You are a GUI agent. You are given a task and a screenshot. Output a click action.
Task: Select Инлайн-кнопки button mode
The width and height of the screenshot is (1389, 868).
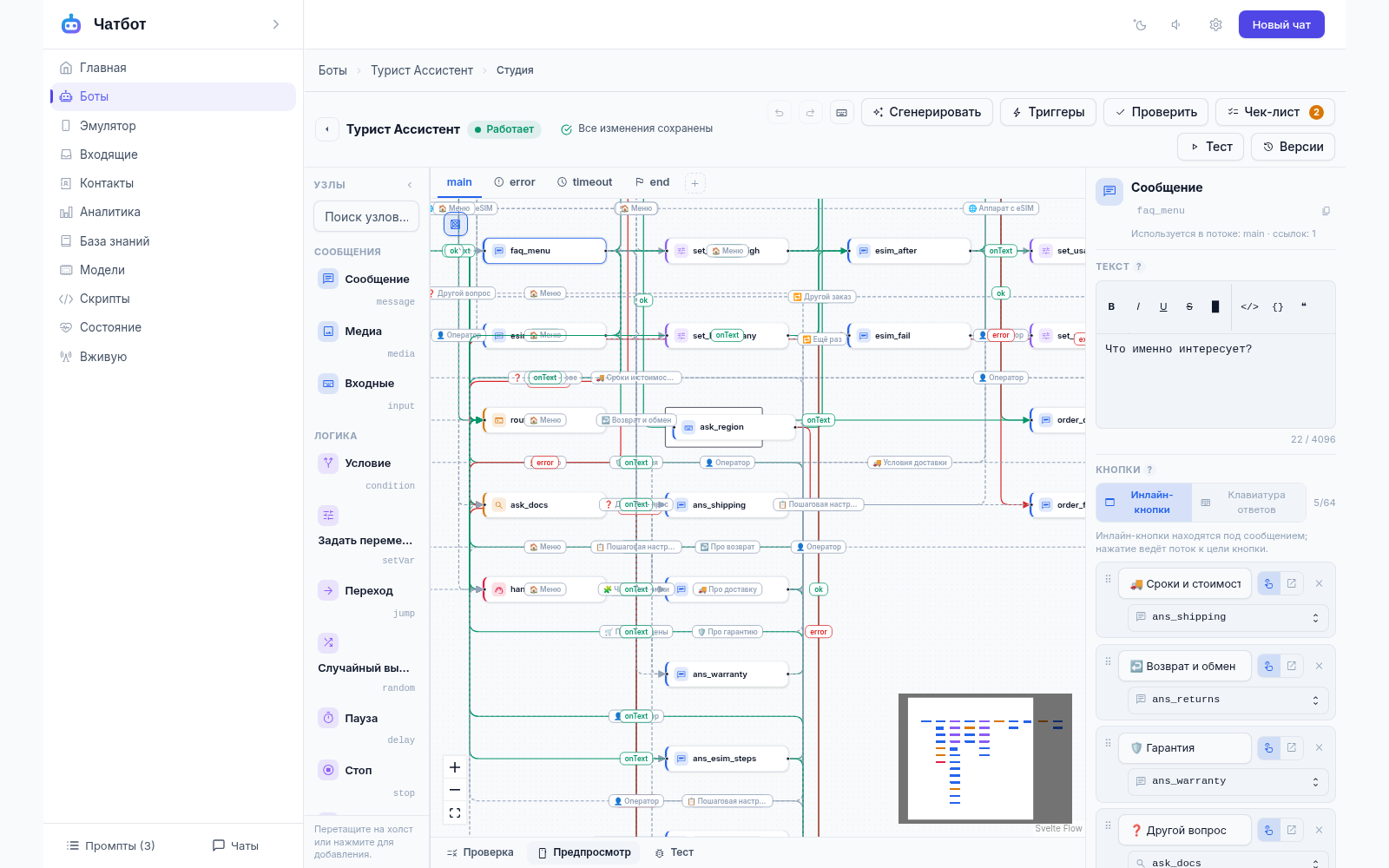click(1144, 502)
